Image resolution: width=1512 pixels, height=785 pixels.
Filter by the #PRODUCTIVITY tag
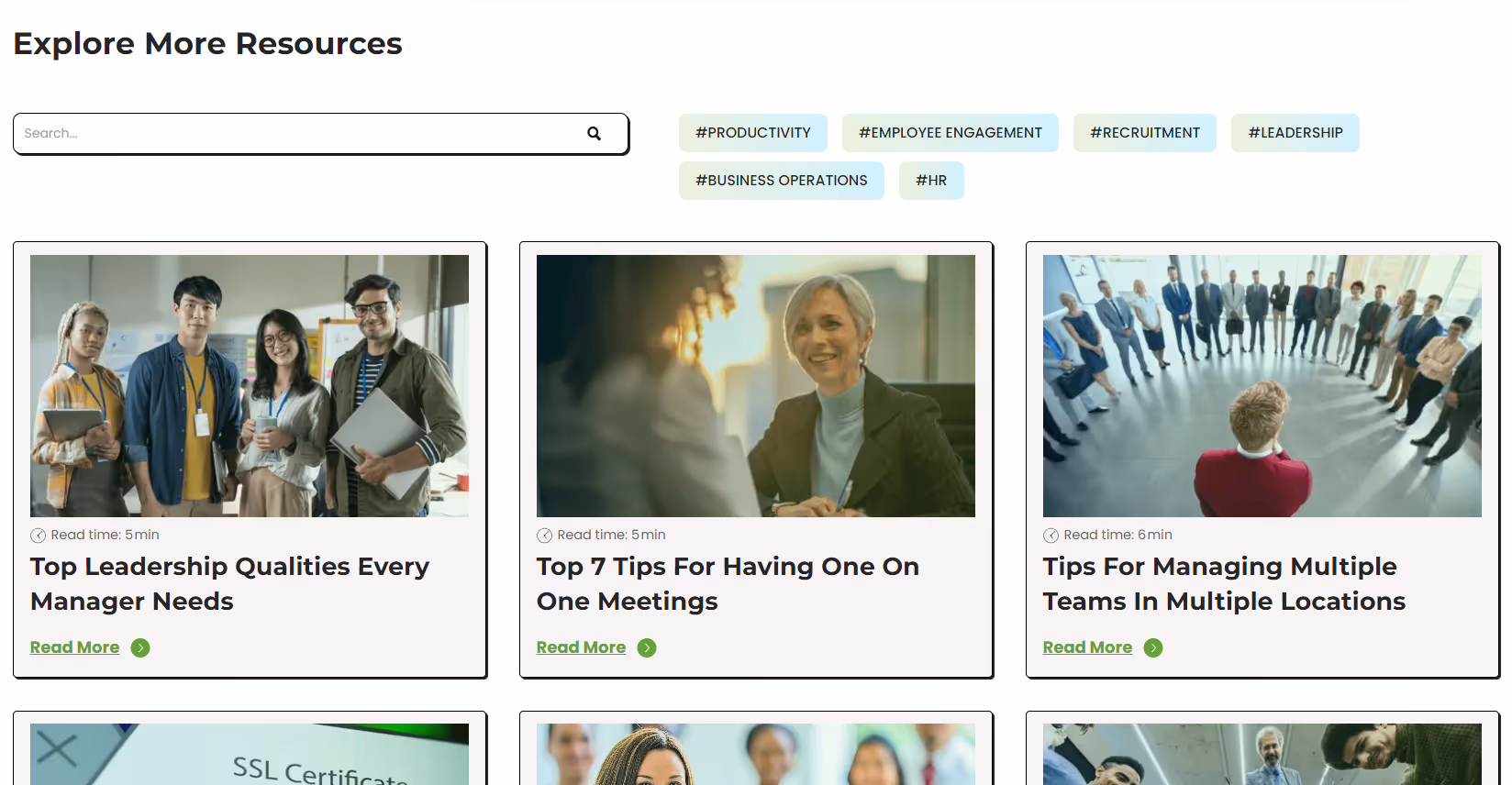[x=753, y=133]
